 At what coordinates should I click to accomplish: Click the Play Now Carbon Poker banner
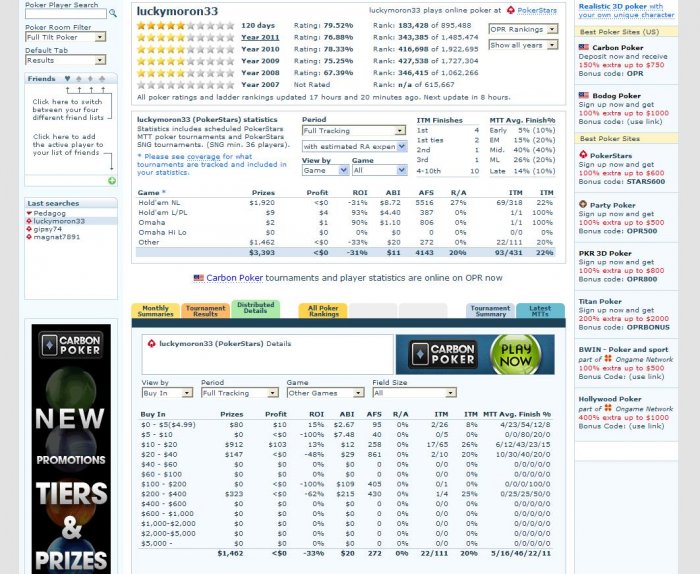475,354
